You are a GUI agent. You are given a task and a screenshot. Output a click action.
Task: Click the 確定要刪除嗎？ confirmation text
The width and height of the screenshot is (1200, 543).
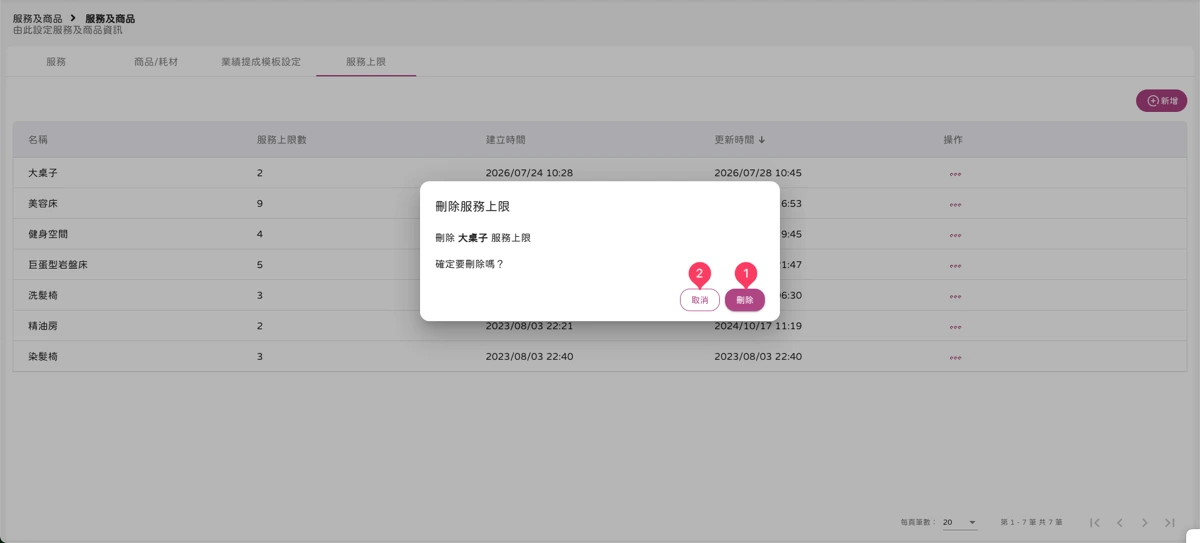tap(470, 264)
